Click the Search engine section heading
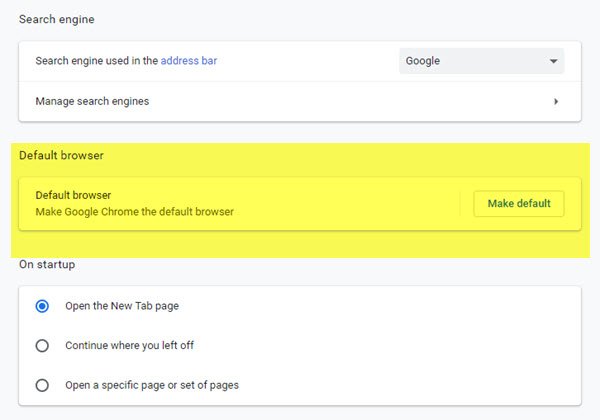Image resolution: width=600 pixels, height=420 pixels. point(57,20)
